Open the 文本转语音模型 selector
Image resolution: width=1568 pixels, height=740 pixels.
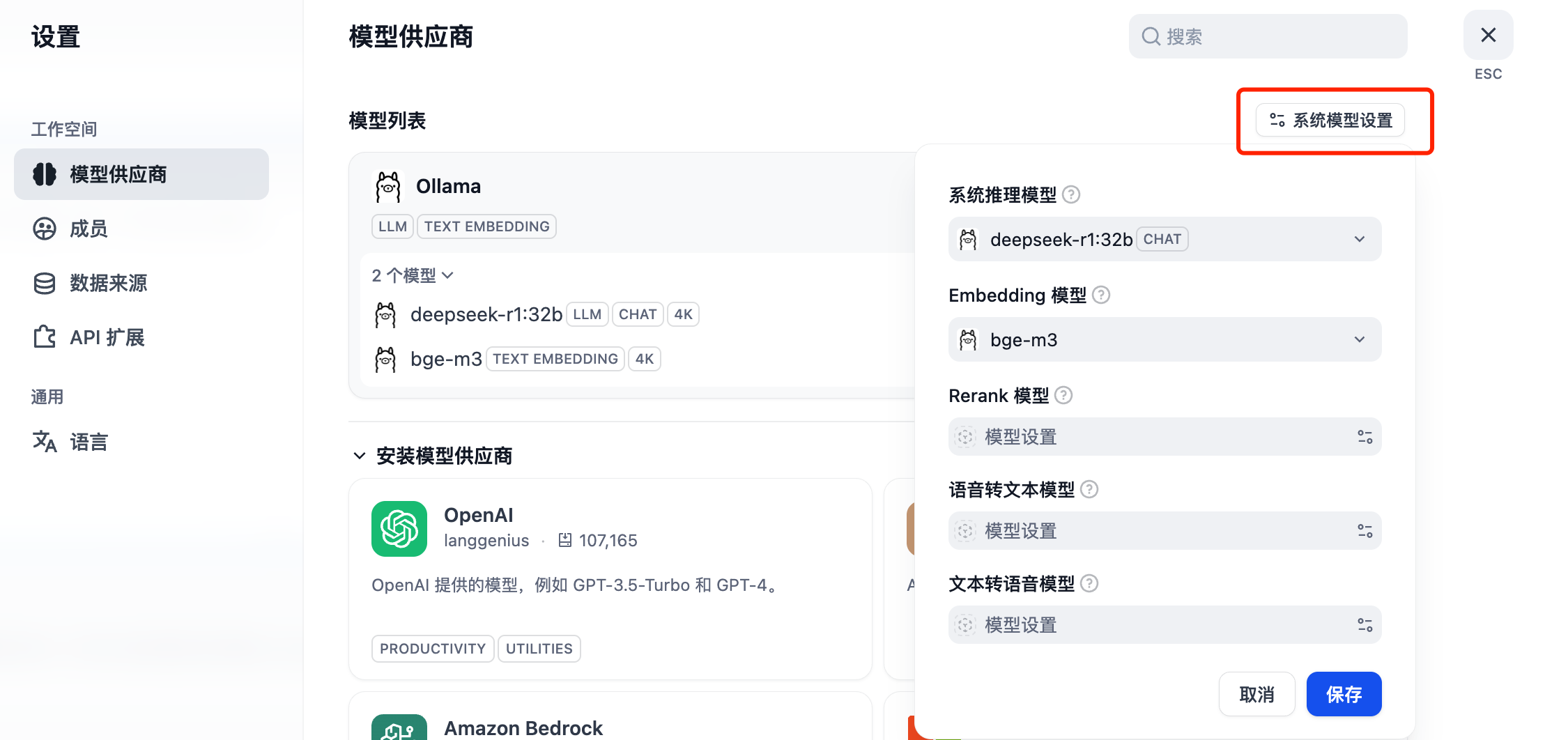(1165, 625)
